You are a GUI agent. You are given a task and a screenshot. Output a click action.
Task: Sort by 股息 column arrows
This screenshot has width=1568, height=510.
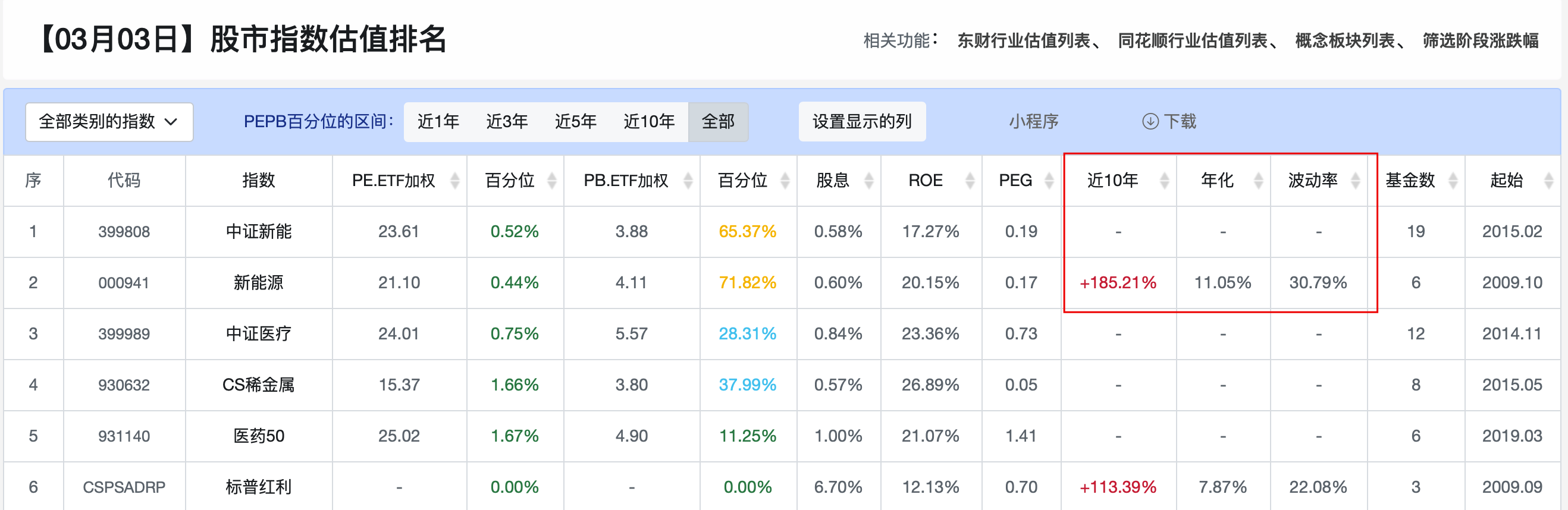pyautogui.click(x=869, y=180)
